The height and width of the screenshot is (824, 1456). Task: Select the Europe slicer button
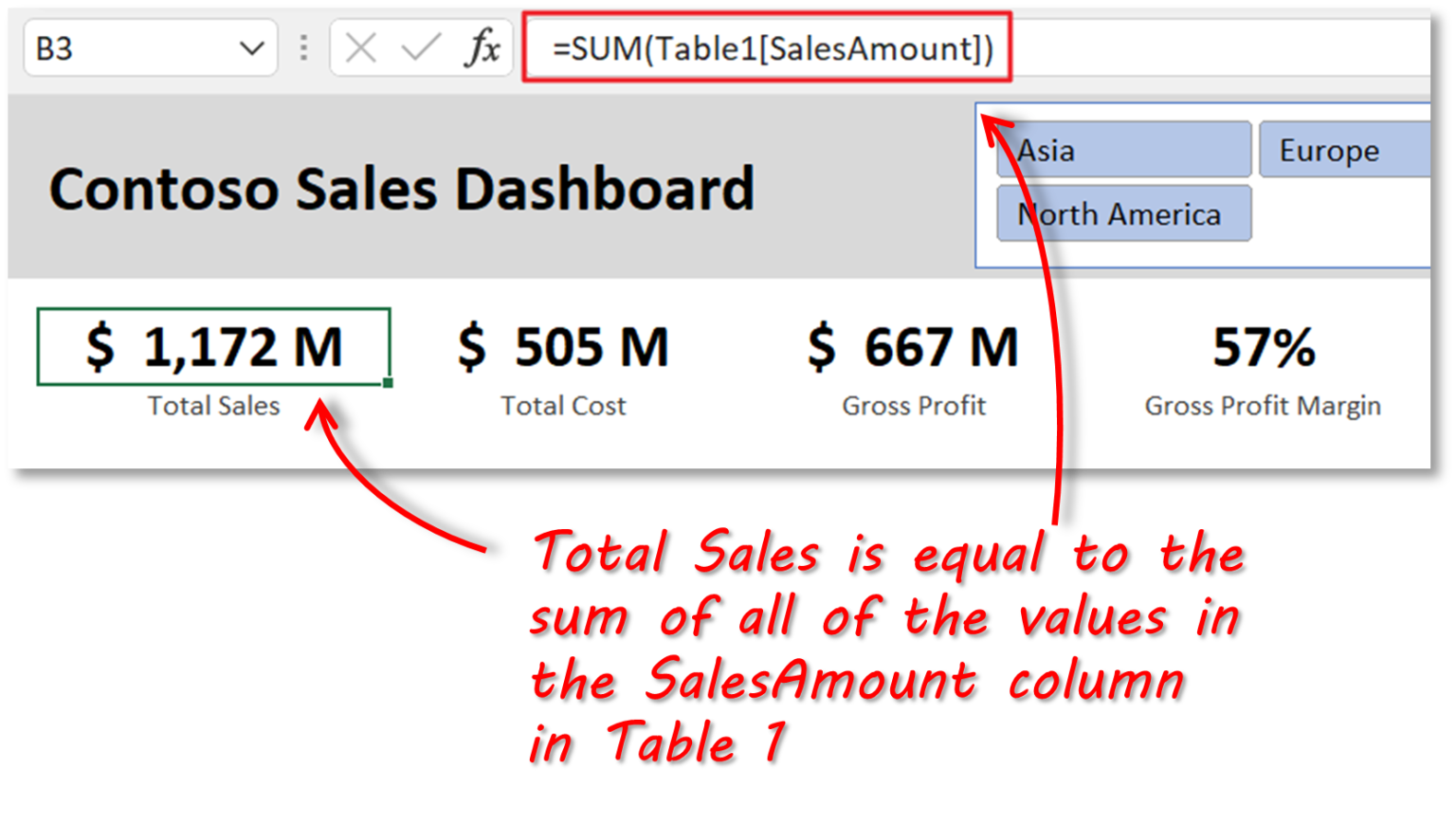coord(1344,150)
